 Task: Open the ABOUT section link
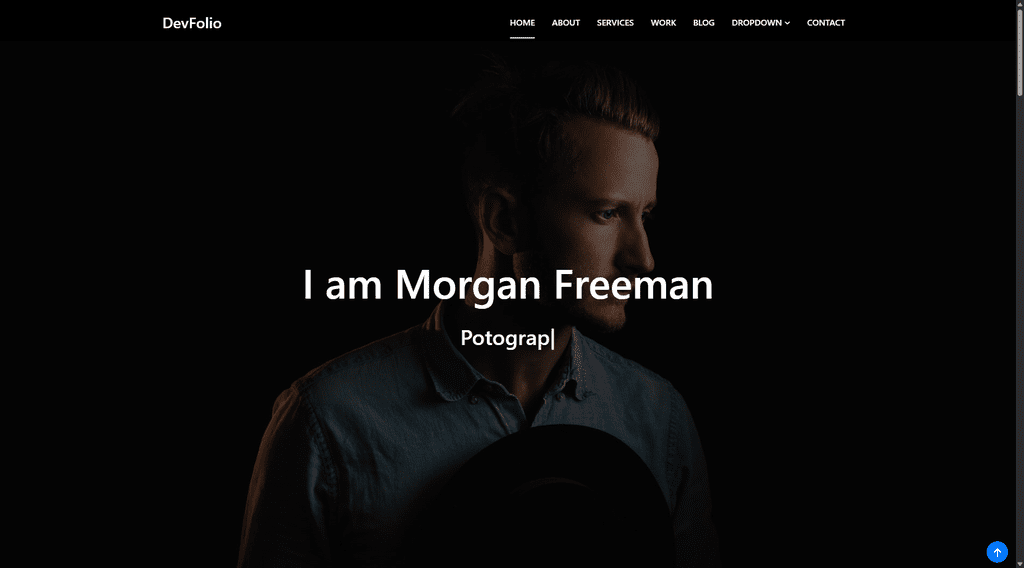(x=566, y=23)
